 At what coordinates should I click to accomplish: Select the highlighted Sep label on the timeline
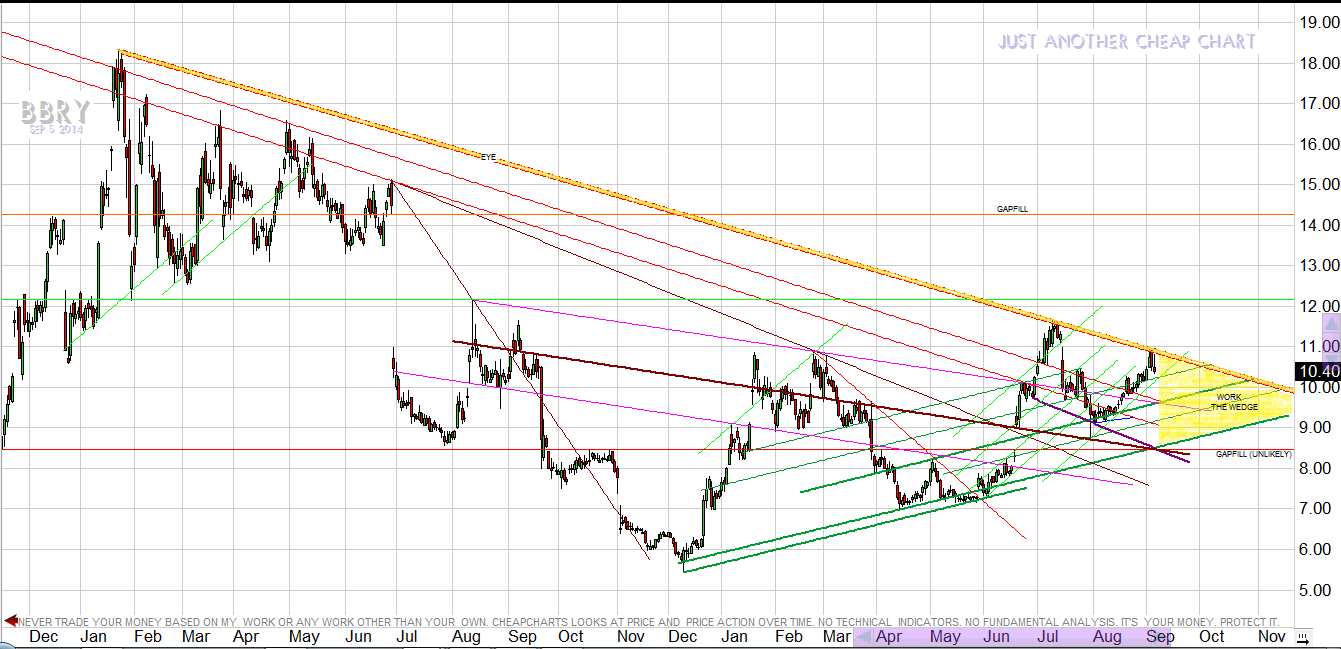(x=1159, y=636)
